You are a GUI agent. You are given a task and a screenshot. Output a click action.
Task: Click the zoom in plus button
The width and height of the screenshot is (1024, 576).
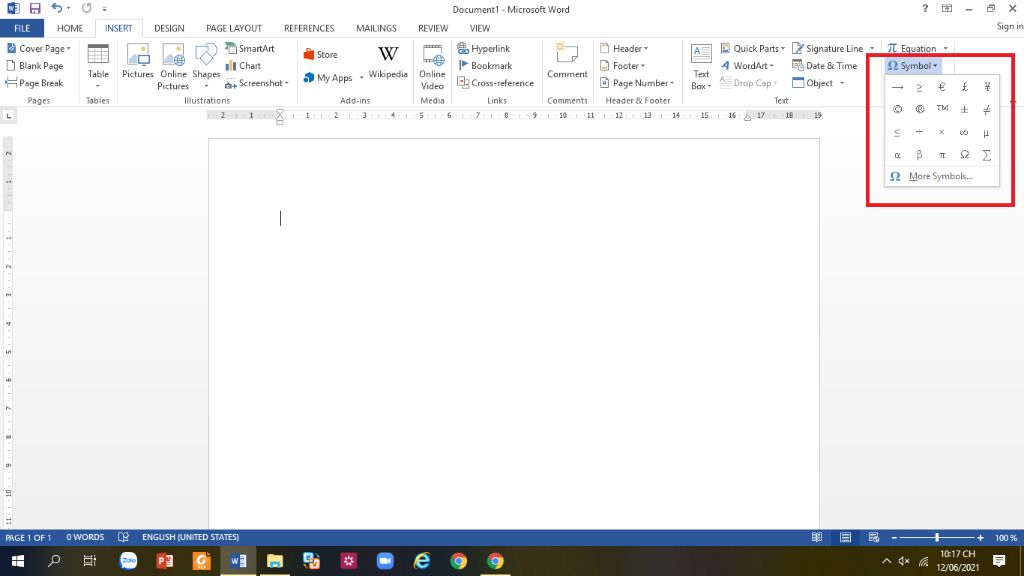[x=980, y=537]
